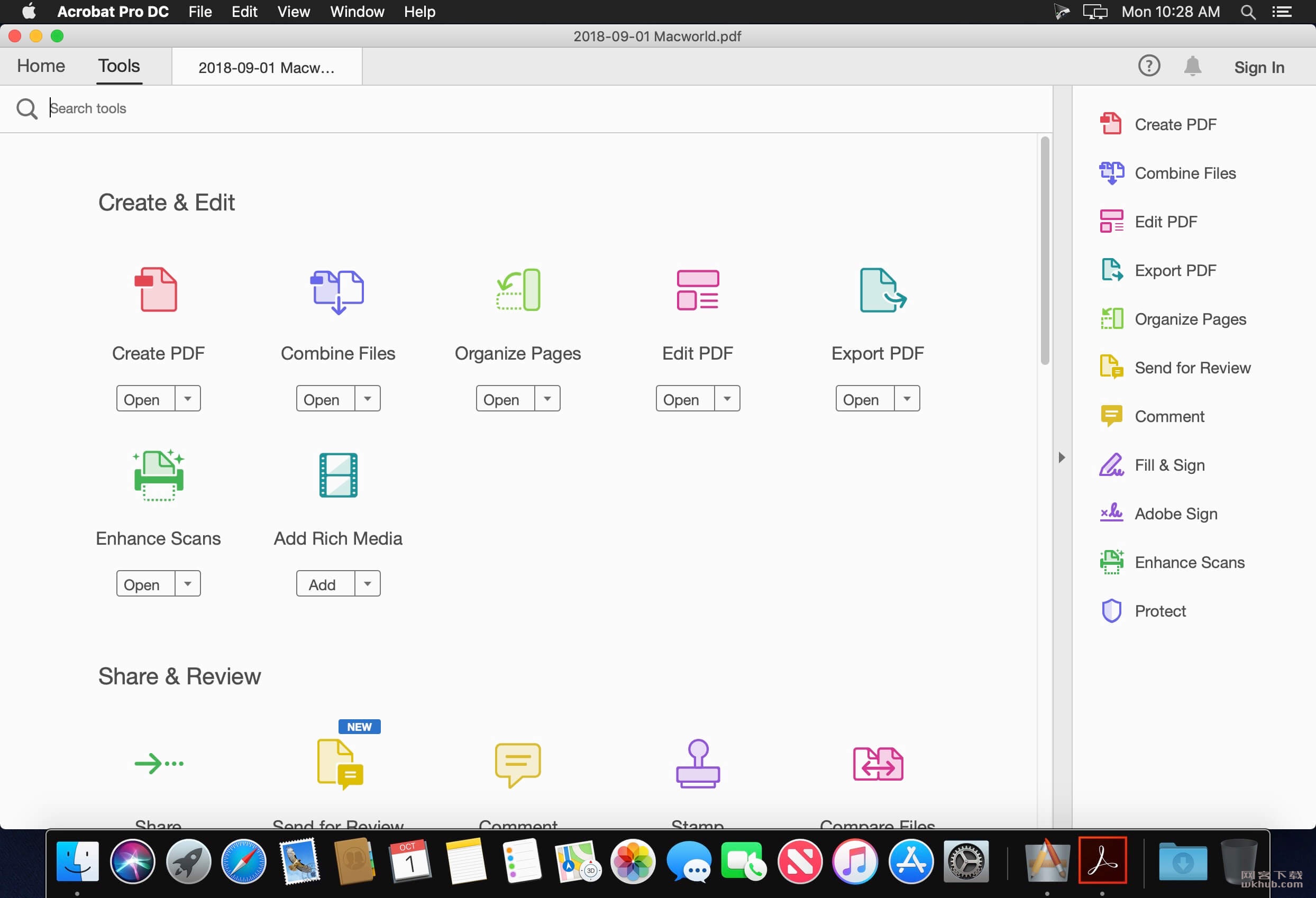
Task: Click the Comment speech bubble icon in Share & Review
Action: pyautogui.click(x=517, y=764)
